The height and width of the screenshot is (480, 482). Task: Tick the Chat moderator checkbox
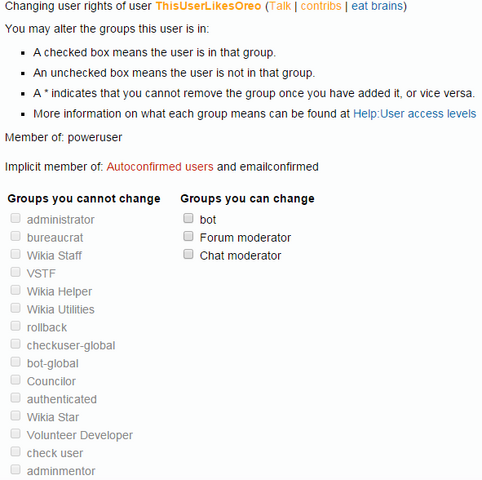188,254
